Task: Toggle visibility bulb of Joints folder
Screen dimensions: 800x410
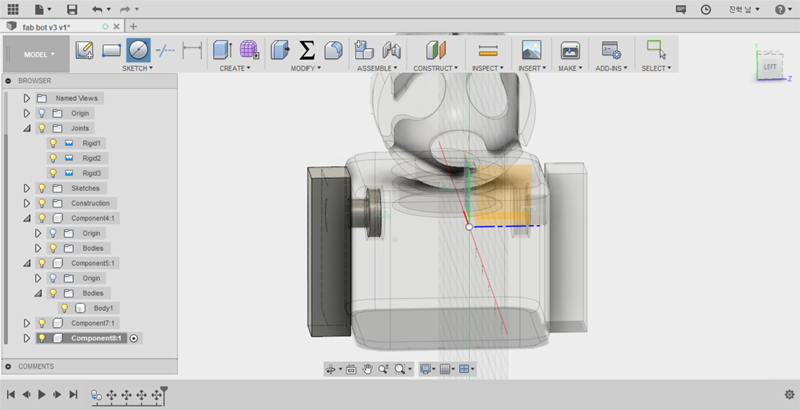Action: pyautogui.click(x=42, y=128)
